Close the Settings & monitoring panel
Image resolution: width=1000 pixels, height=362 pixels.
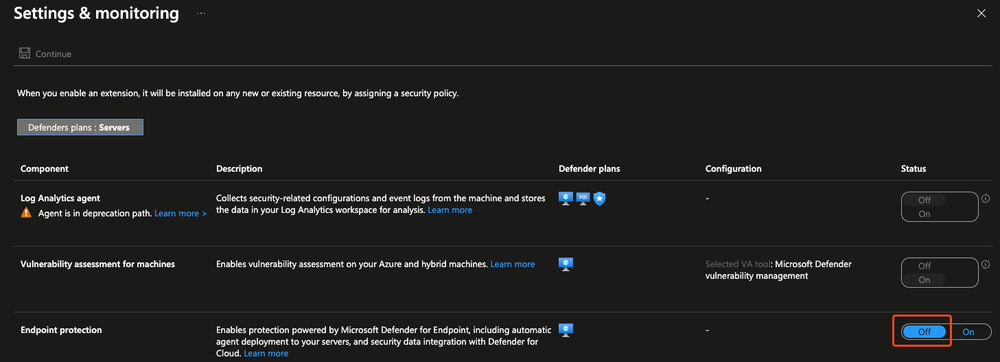[x=981, y=13]
